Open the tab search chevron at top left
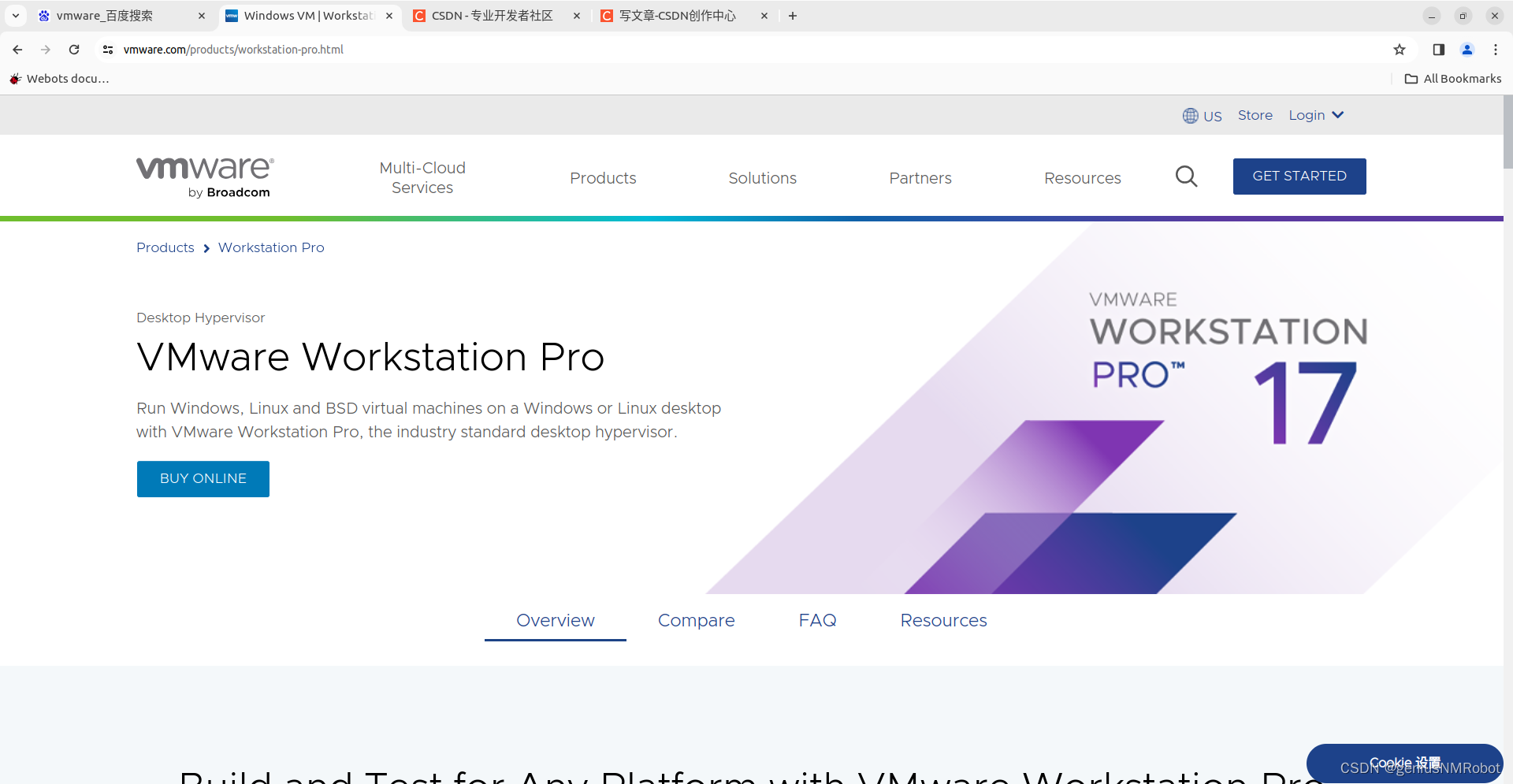This screenshot has height=784, width=1513. point(15,16)
